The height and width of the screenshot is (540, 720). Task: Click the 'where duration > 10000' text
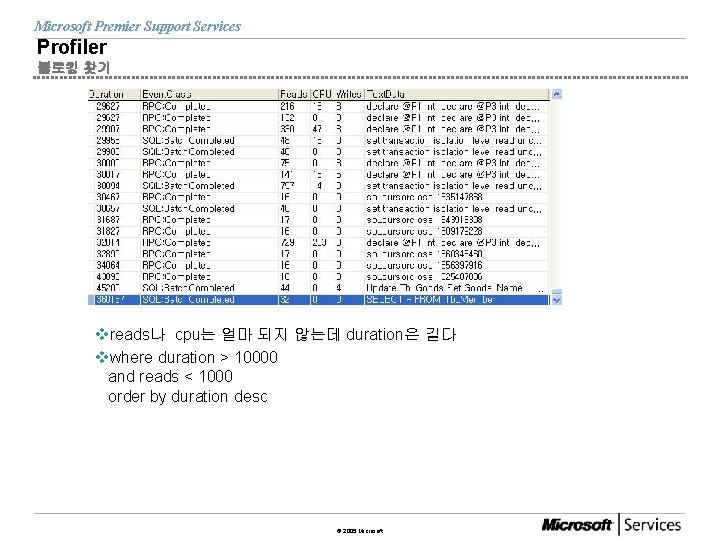pos(193,357)
